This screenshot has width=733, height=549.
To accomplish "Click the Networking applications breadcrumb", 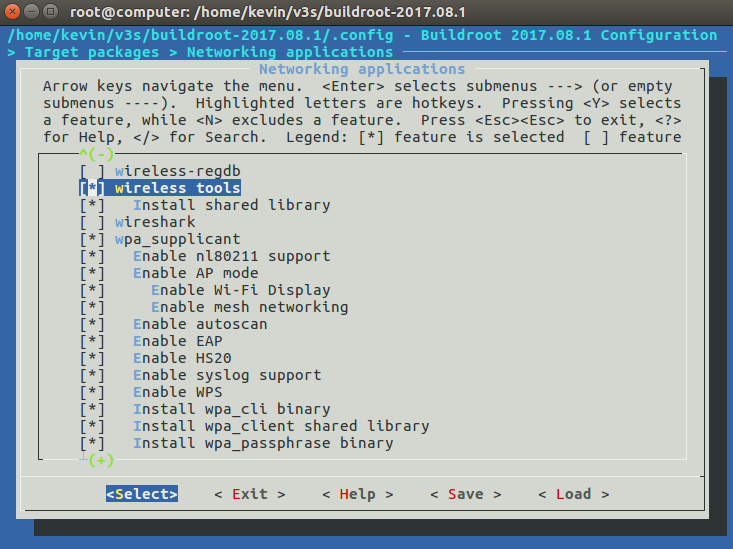I will (290, 52).
